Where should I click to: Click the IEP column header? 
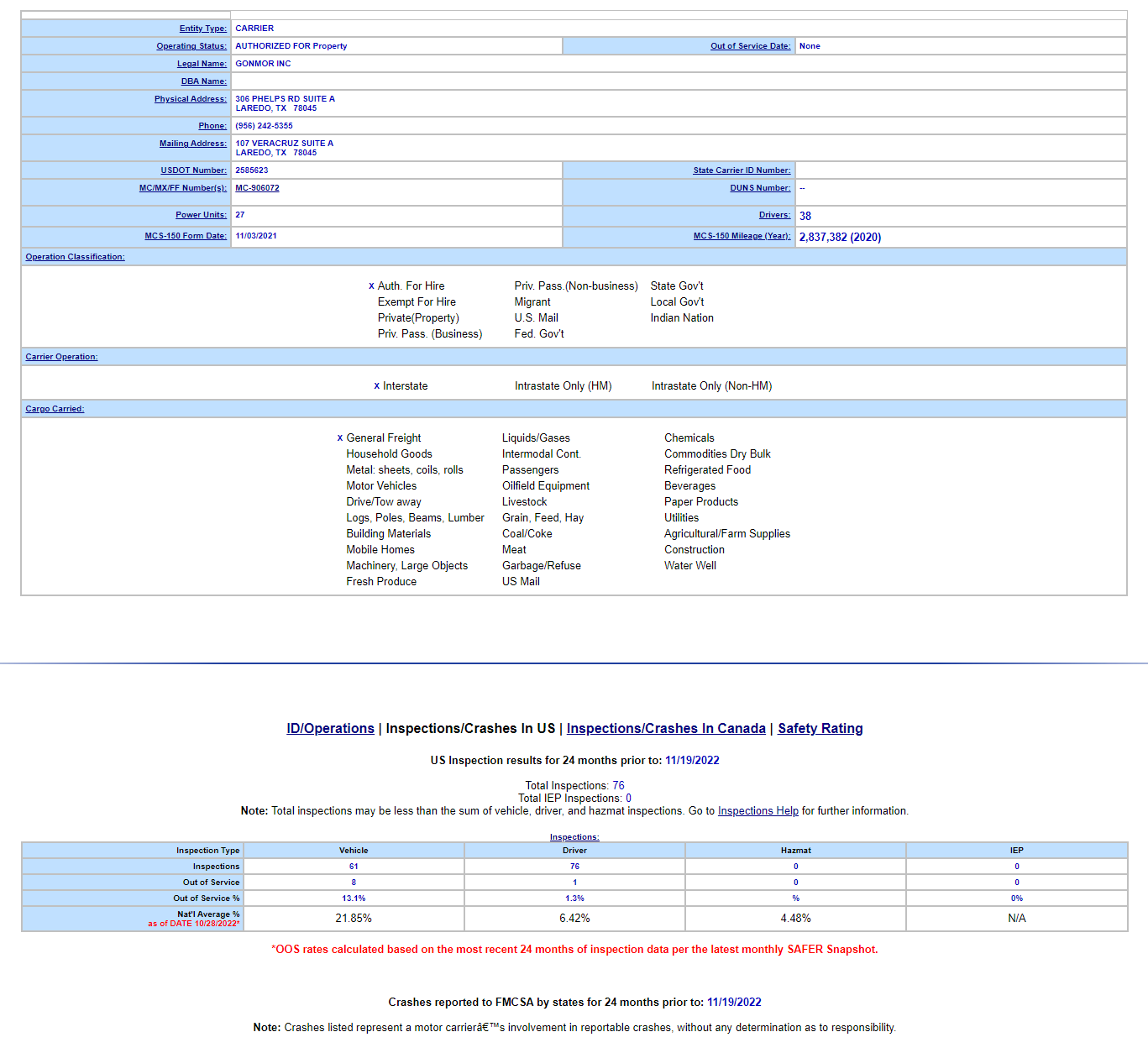pos(1016,851)
